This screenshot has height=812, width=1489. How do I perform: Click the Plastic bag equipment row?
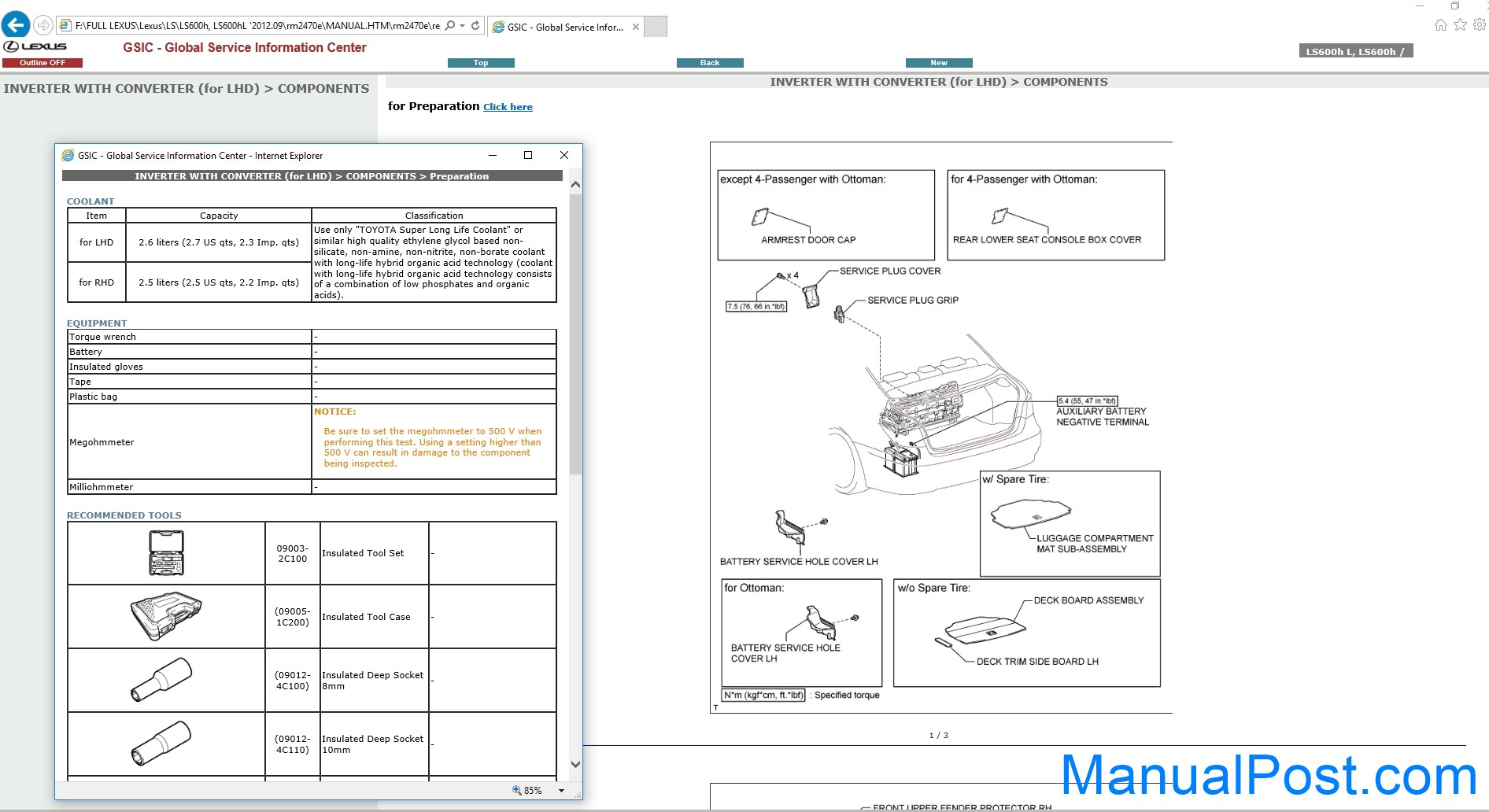tap(312, 397)
